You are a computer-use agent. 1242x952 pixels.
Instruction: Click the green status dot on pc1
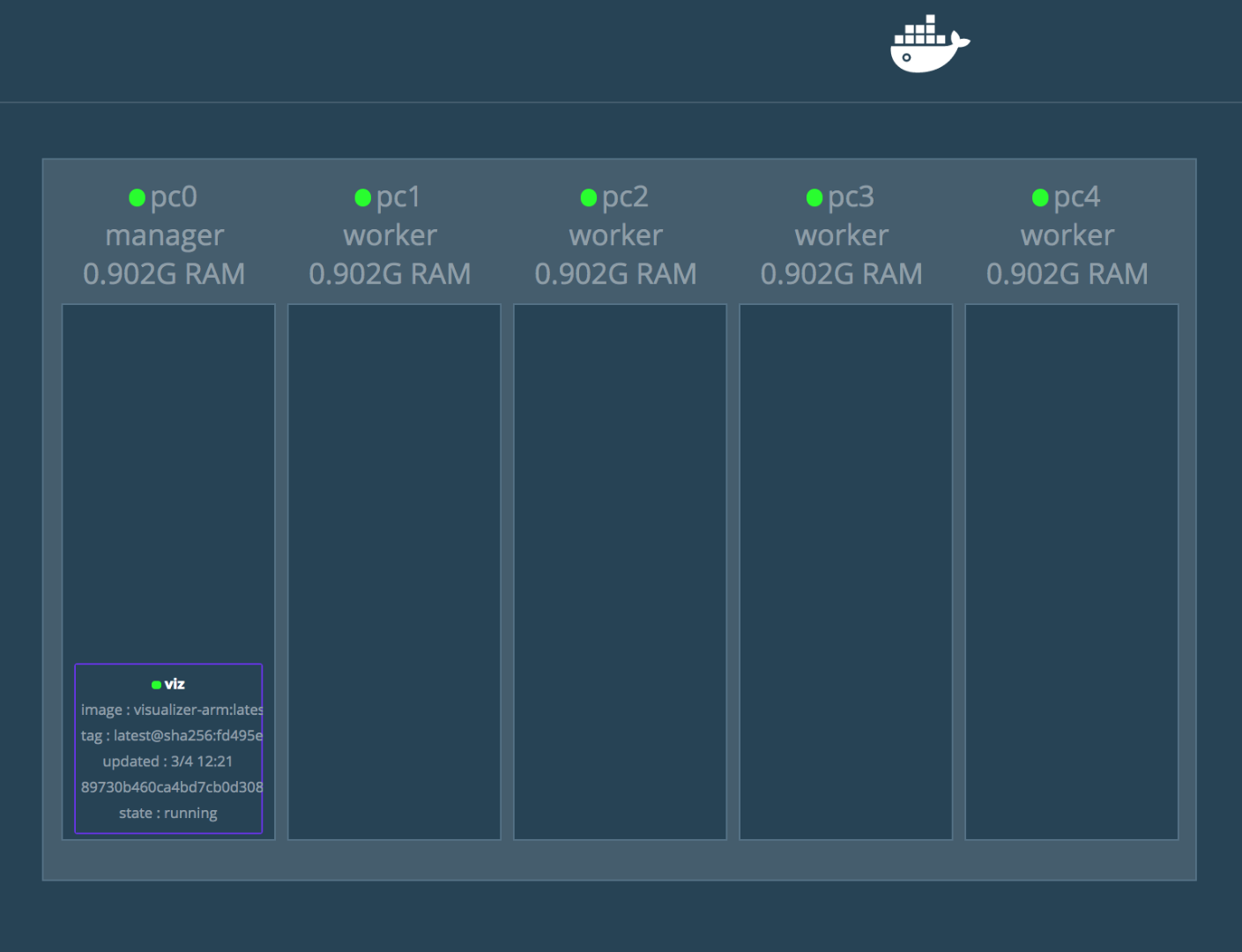click(x=362, y=197)
